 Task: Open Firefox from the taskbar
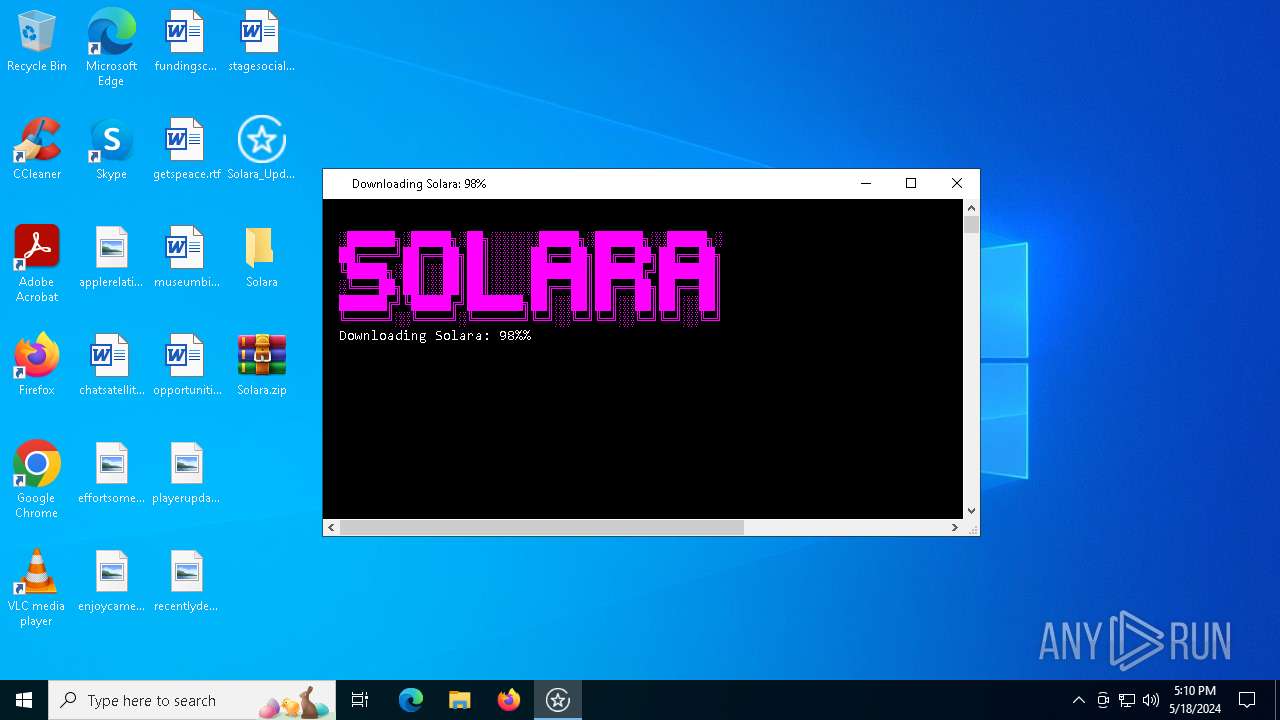tap(509, 700)
